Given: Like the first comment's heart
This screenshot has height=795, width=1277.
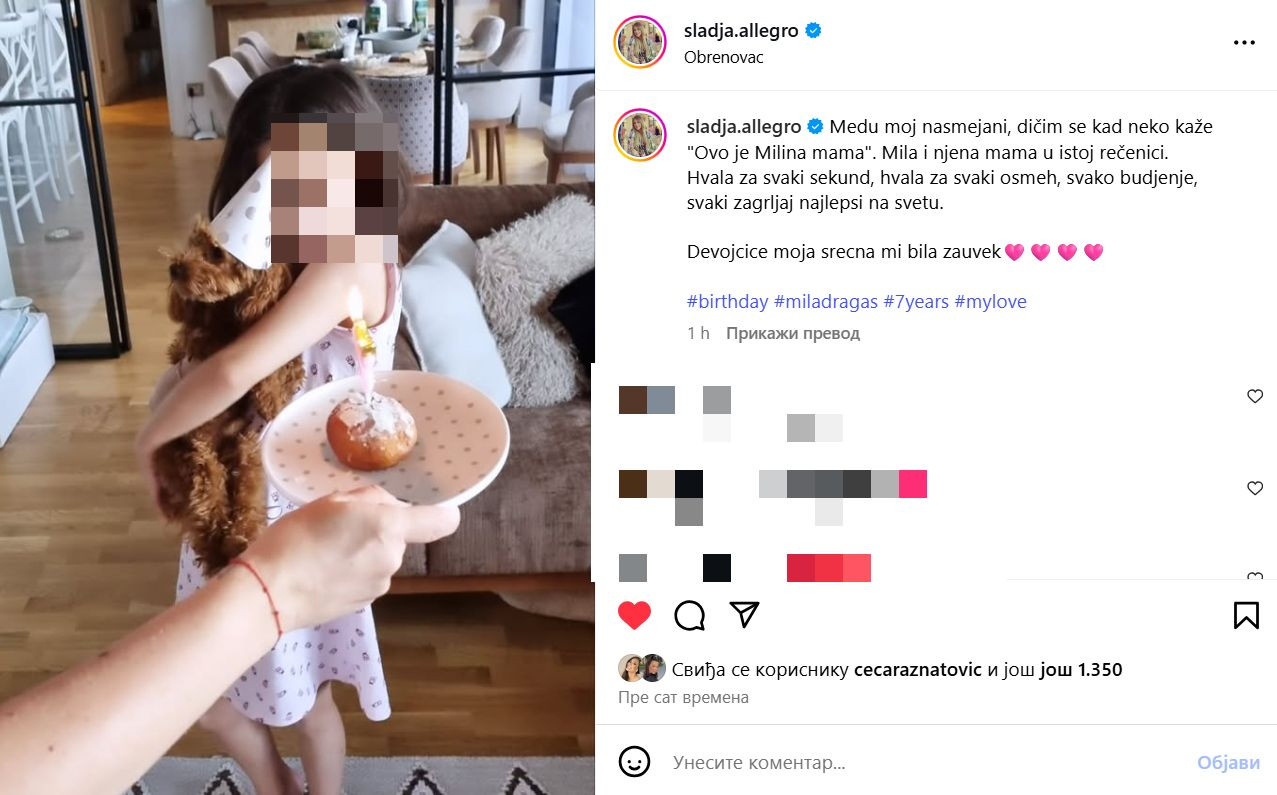Looking at the screenshot, I should (1255, 397).
